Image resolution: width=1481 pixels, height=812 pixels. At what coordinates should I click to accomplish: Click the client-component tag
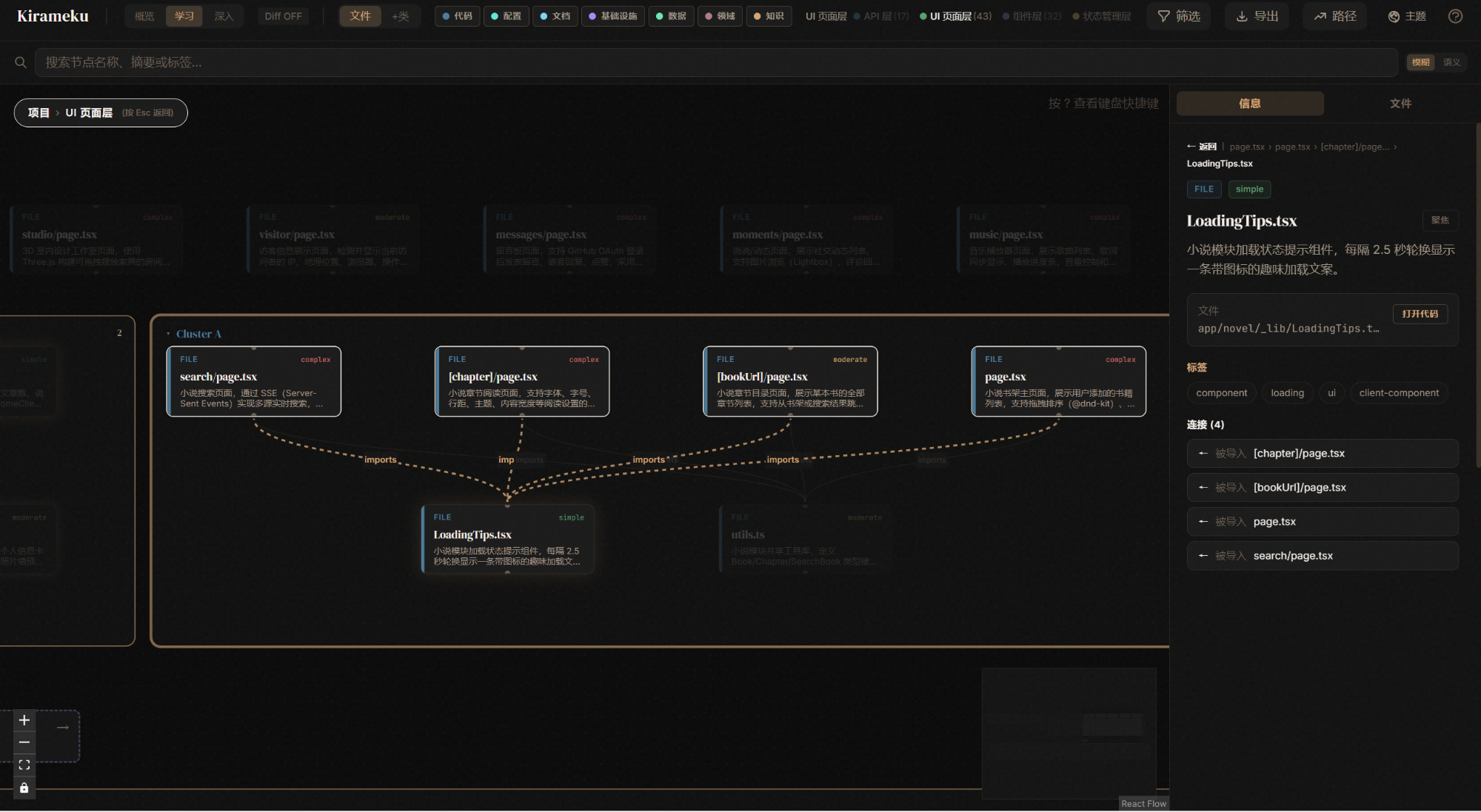coord(1399,393)
